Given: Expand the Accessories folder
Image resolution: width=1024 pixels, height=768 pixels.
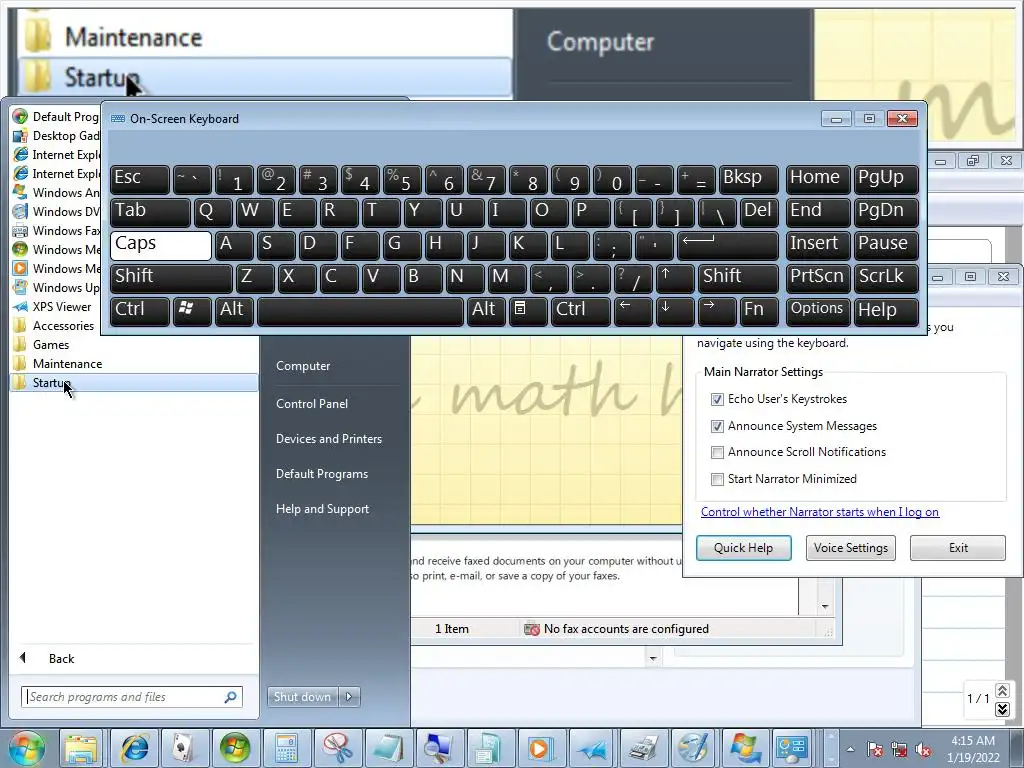Looking at the screenshot, I should [63, 326].
